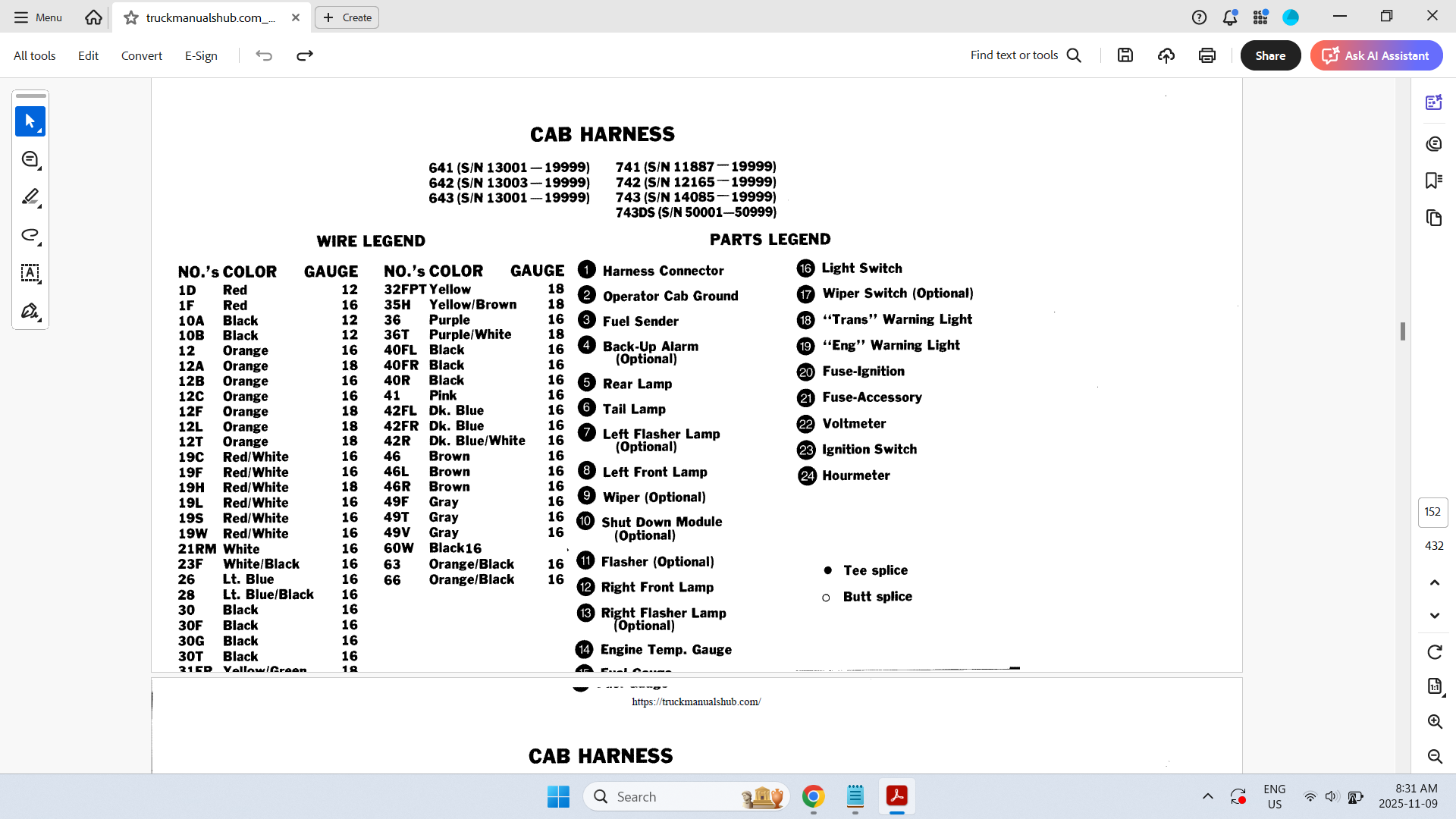
Task: Open the volume control in tray
Action: (x=1331, y=796)
